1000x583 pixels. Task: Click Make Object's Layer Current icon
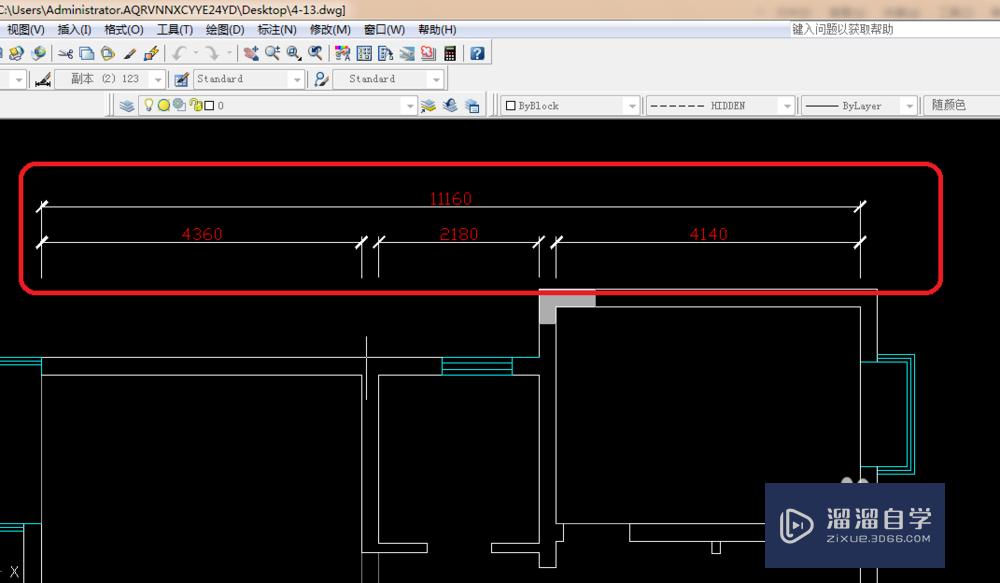pos(428,105)
